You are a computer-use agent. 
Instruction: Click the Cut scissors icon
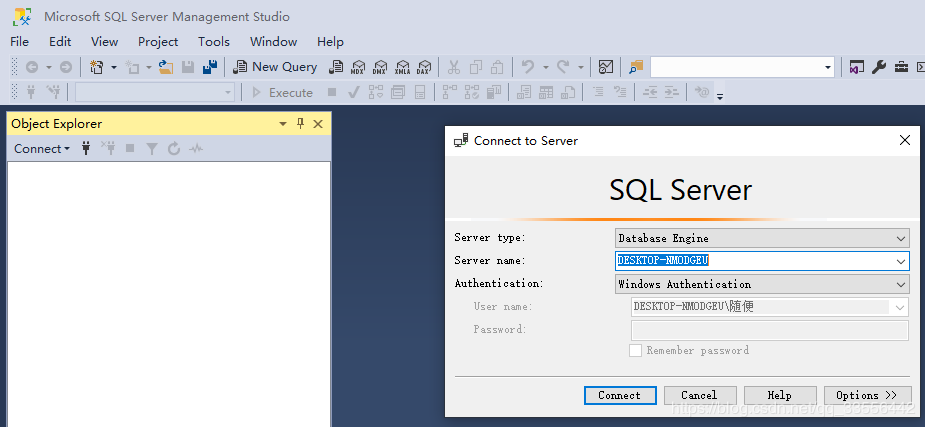coord(453,67)
